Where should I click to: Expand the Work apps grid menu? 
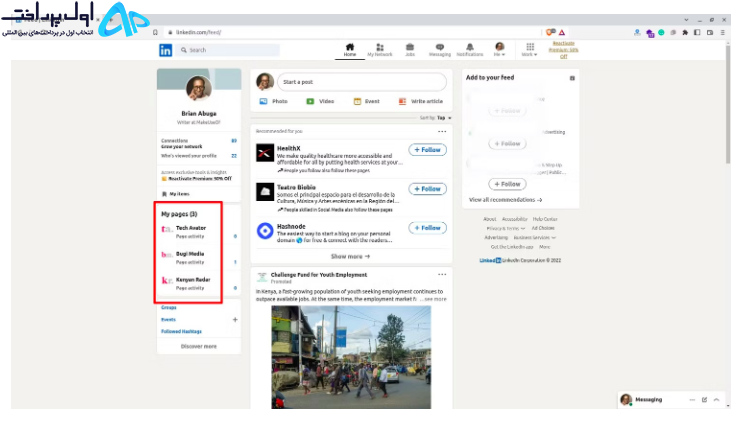point(529,50)
